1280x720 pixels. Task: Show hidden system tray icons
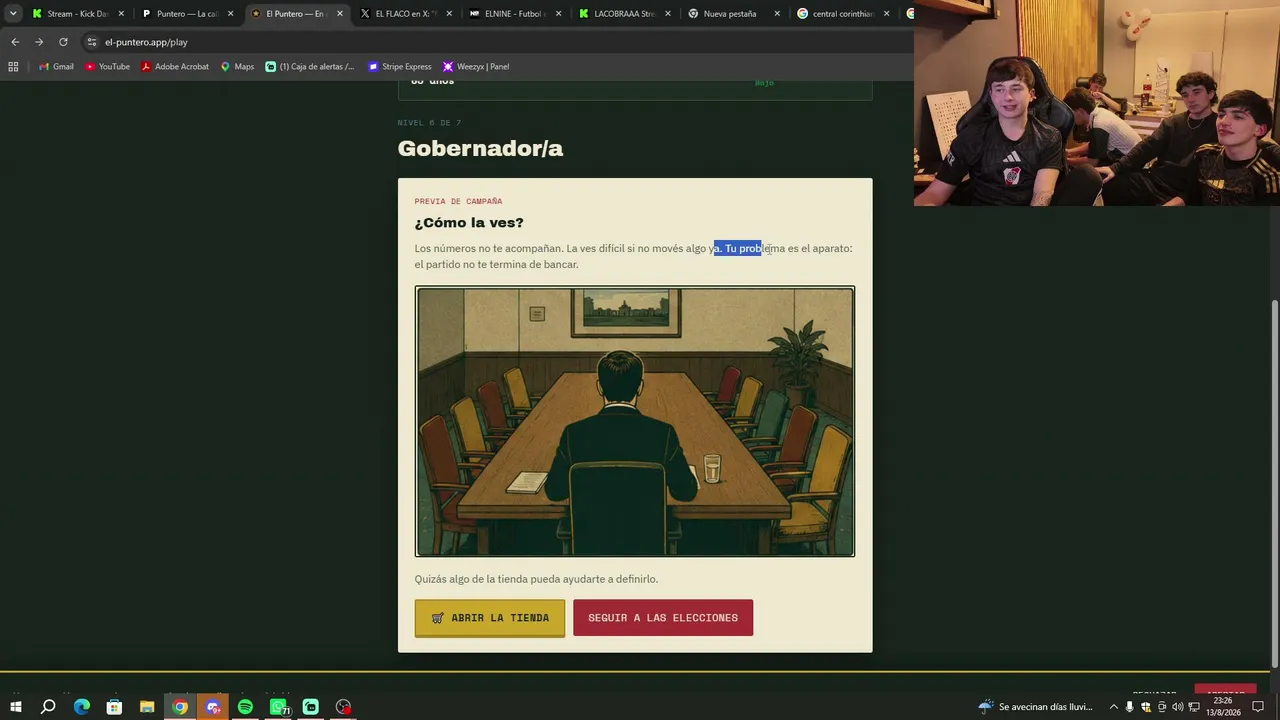tap(1114, 707)
